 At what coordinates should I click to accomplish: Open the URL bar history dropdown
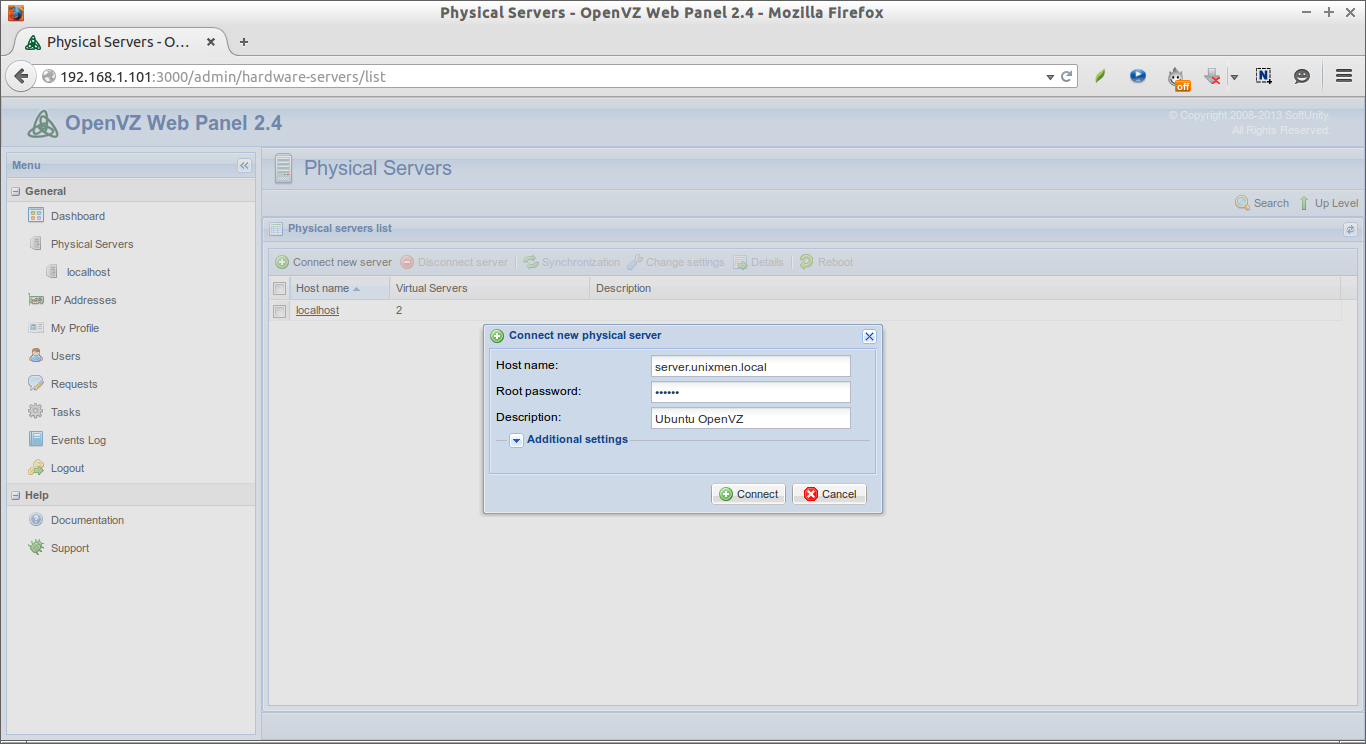pos(1050,77)
